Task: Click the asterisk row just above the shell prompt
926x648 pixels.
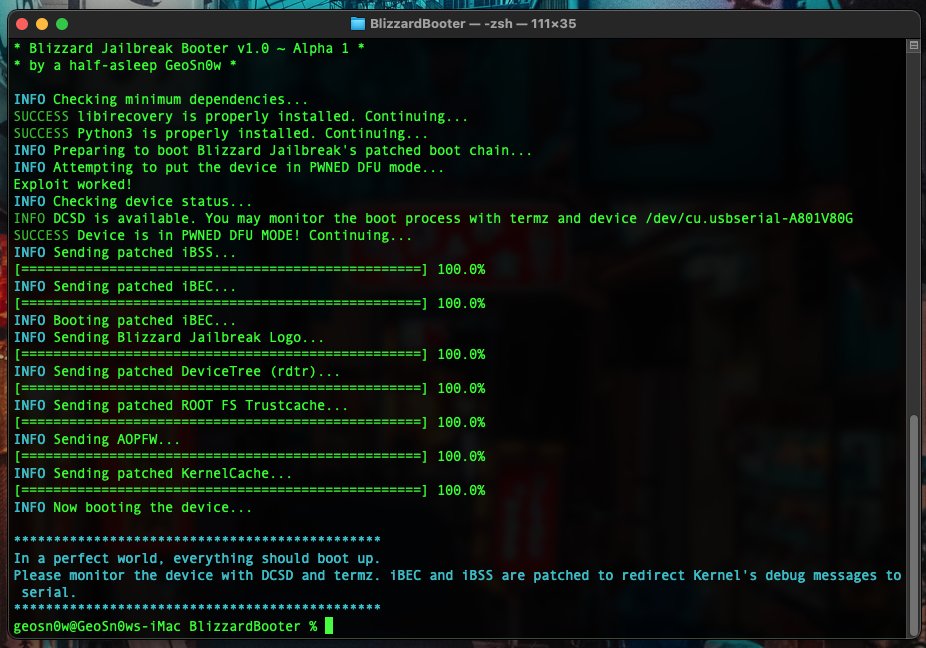Action: 197,608
